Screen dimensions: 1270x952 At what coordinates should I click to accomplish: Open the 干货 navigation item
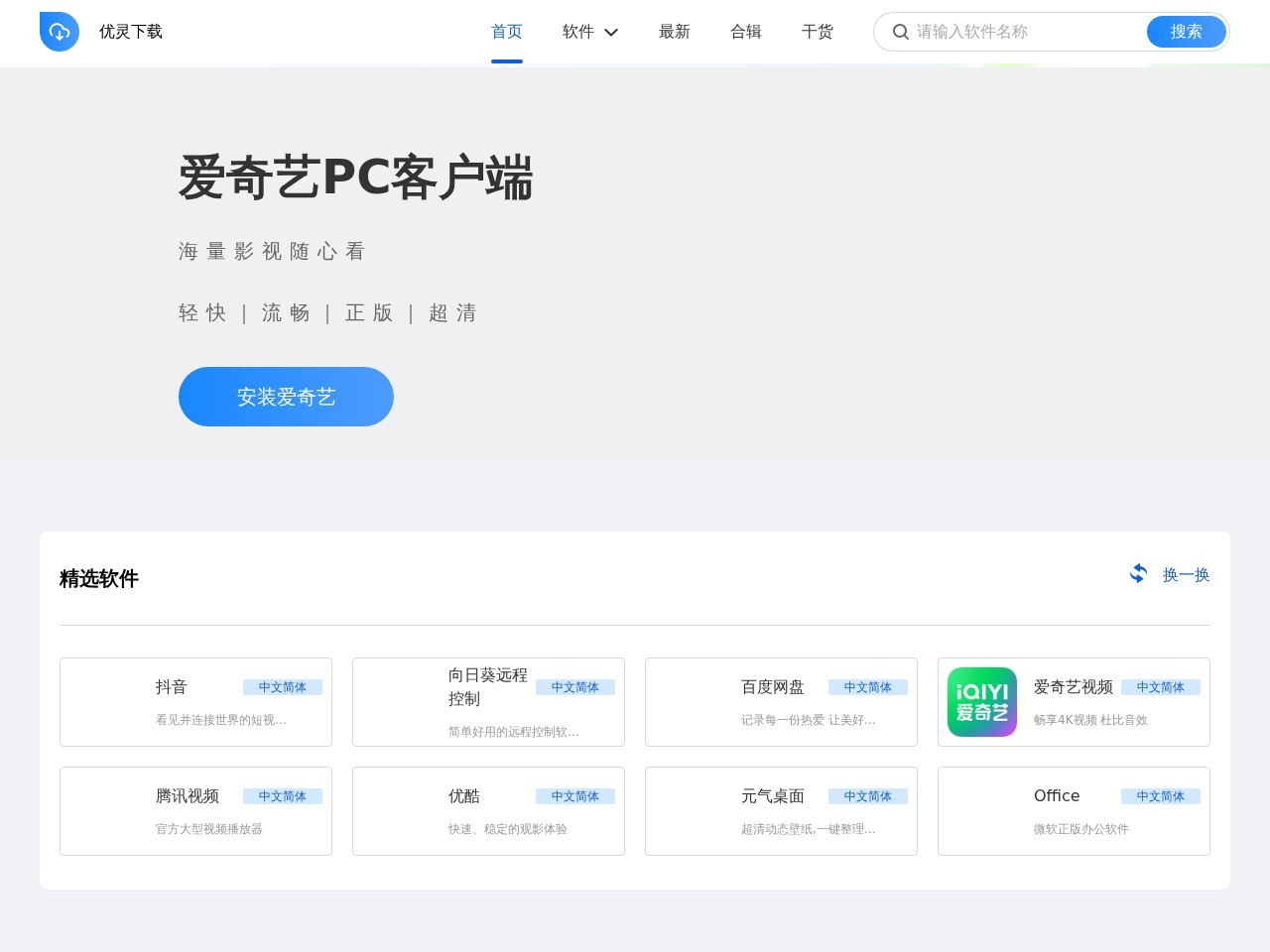click(x=817, y=32)
